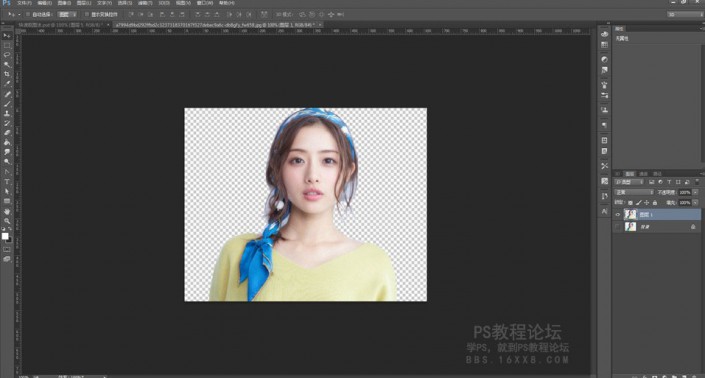
Task: Switch to the Channels tab
Action: pos(643,174)
